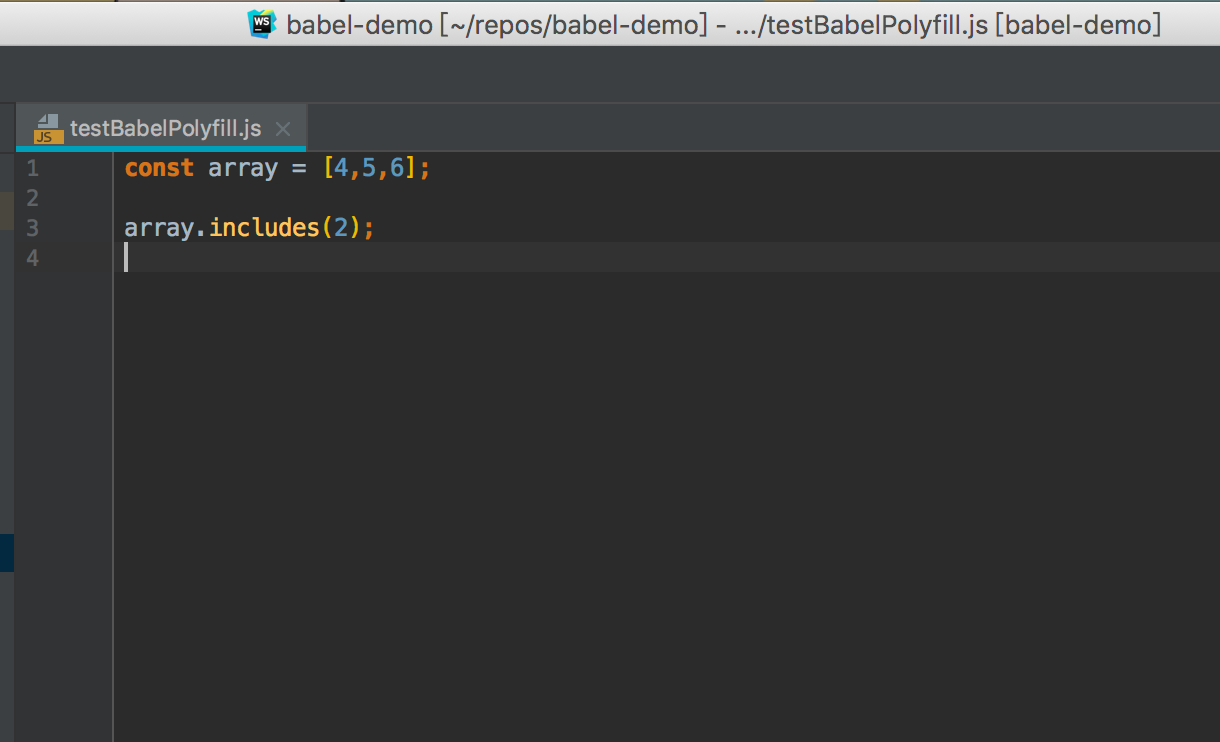
Task: Click line number 3 in the gutter
Action: [x=33, y=228]
